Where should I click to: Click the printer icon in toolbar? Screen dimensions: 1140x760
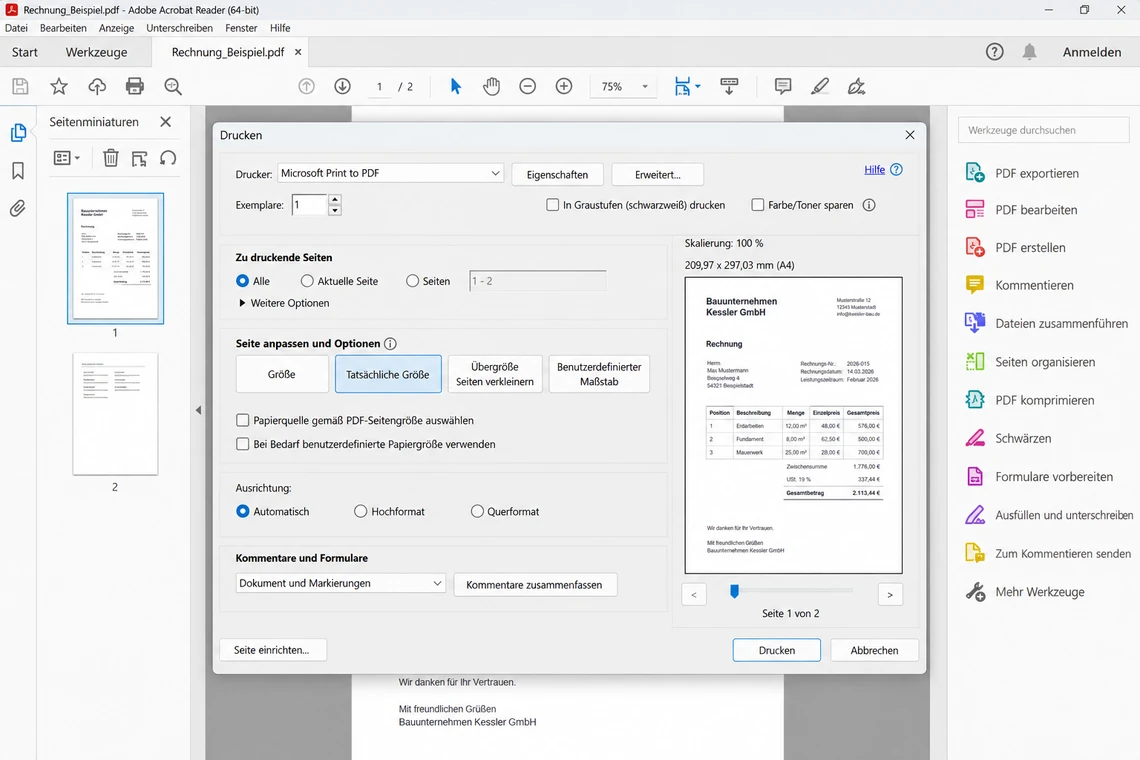click(135, 87)
